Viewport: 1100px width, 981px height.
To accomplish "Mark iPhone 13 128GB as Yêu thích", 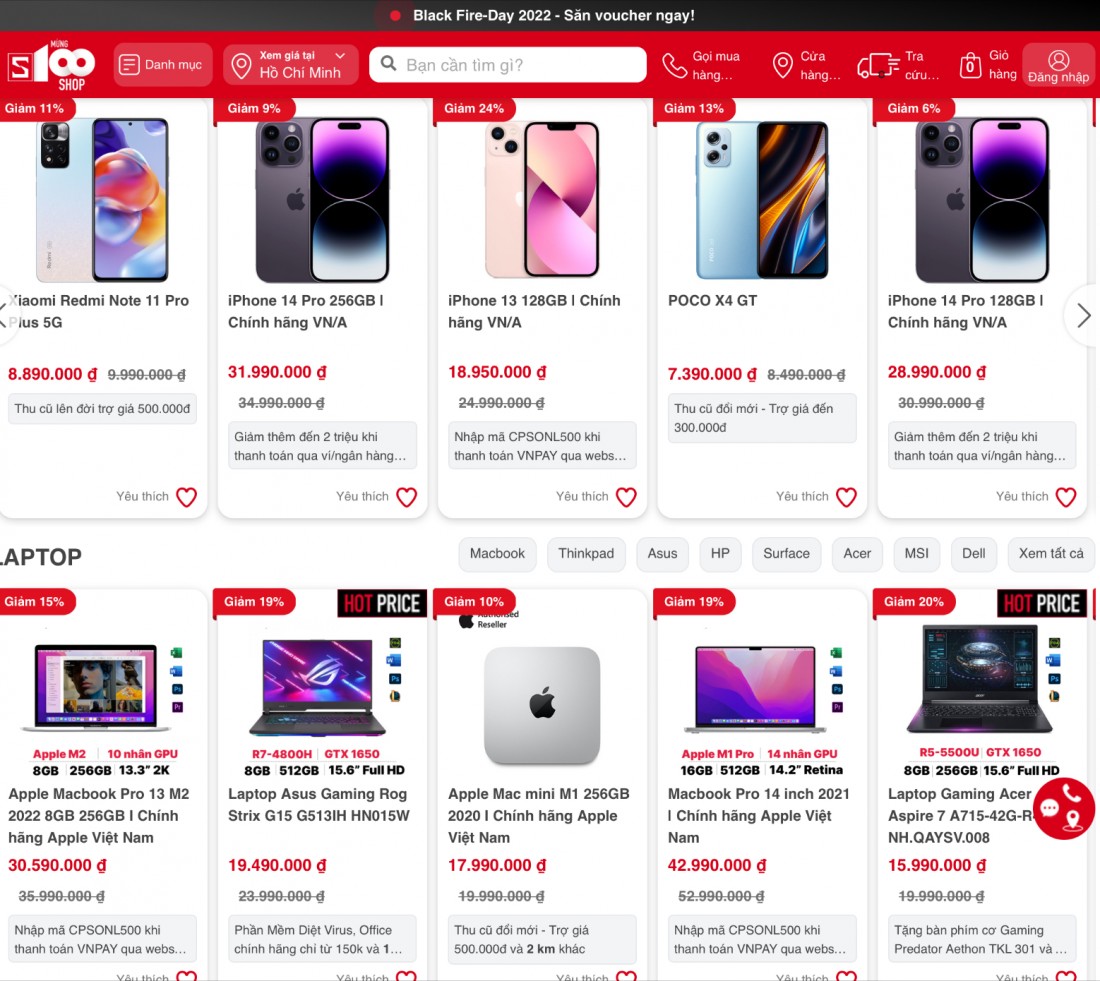I will click(x=626, y=497).
